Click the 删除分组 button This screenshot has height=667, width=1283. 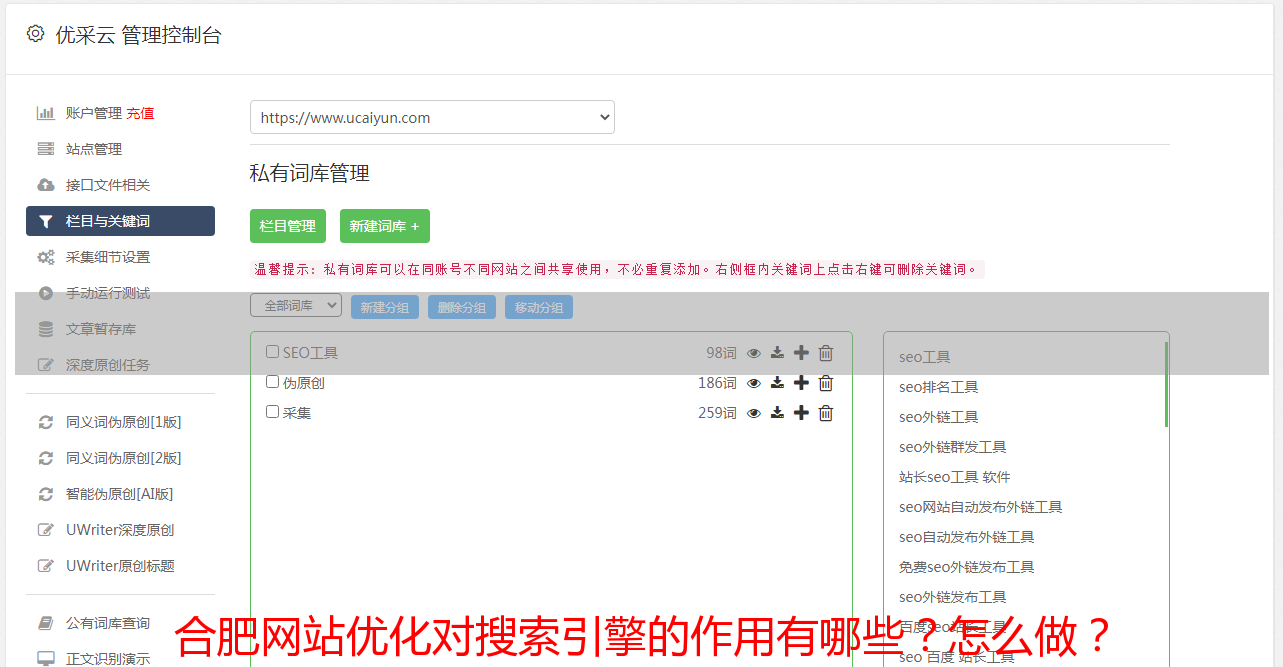[462, 307]
